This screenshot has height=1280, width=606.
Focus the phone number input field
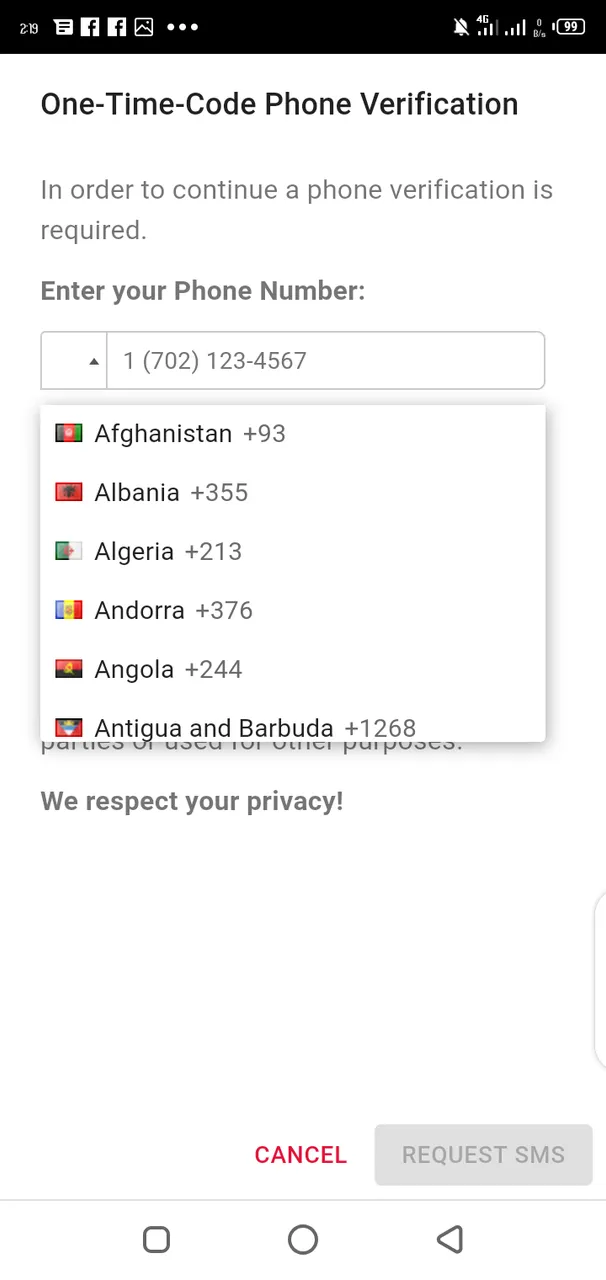coord(325,361)
